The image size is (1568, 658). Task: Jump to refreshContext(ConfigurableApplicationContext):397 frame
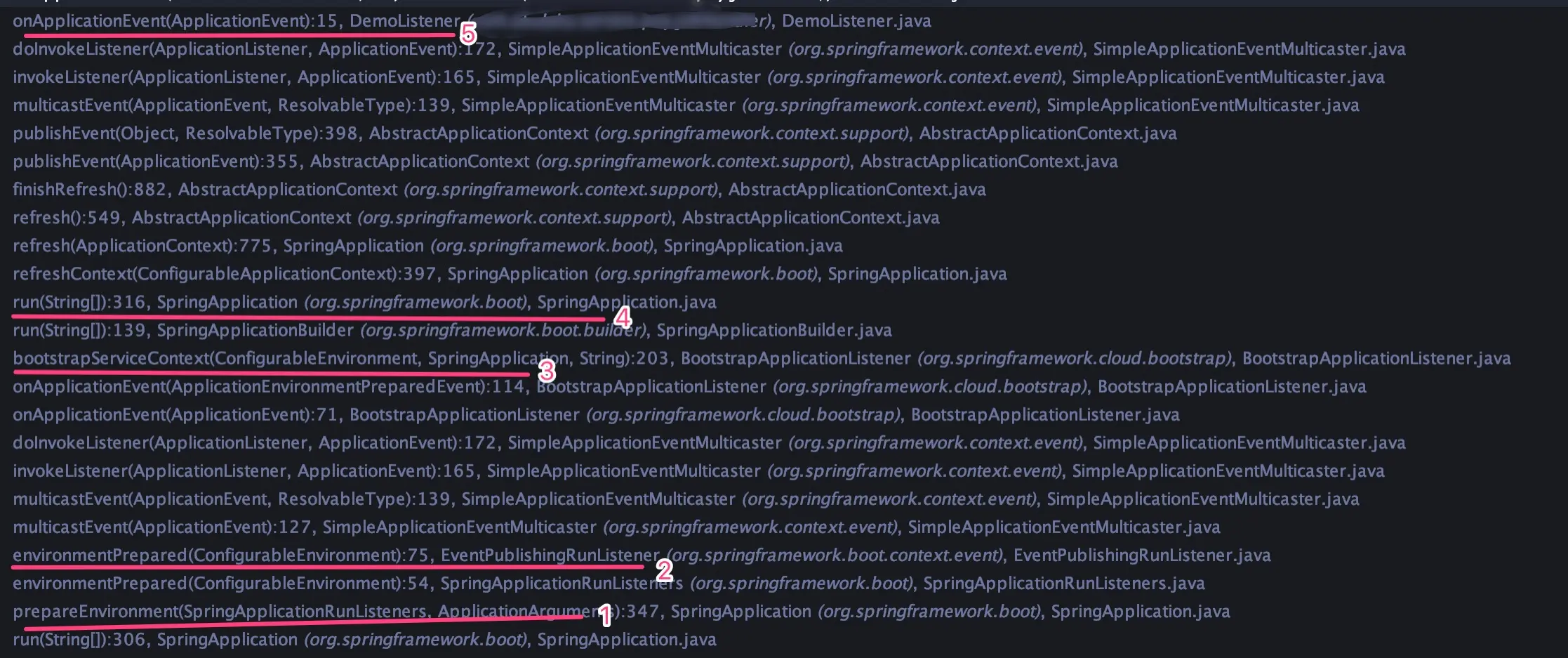tap(510, 274)
